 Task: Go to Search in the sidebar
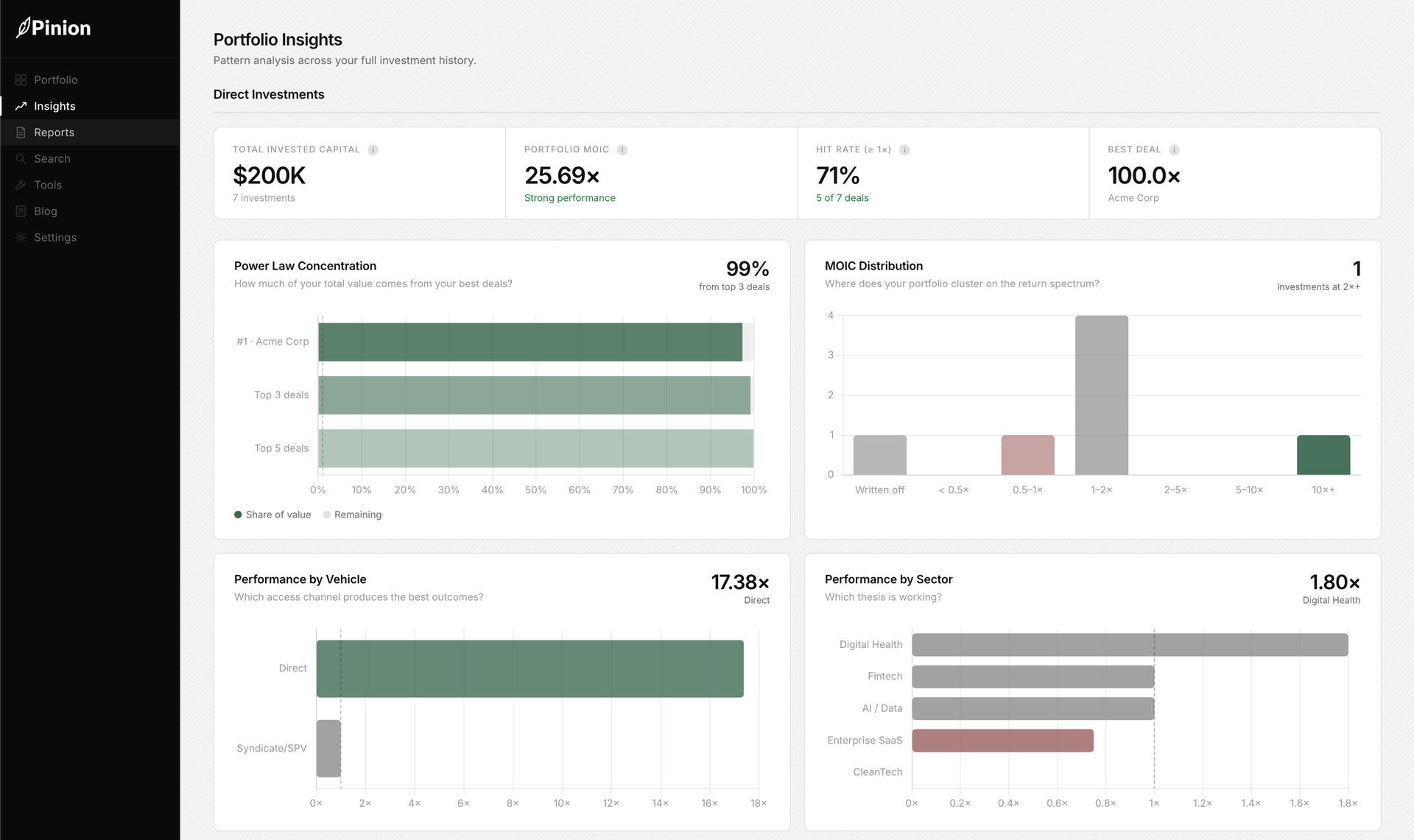(x=90, y=158)
